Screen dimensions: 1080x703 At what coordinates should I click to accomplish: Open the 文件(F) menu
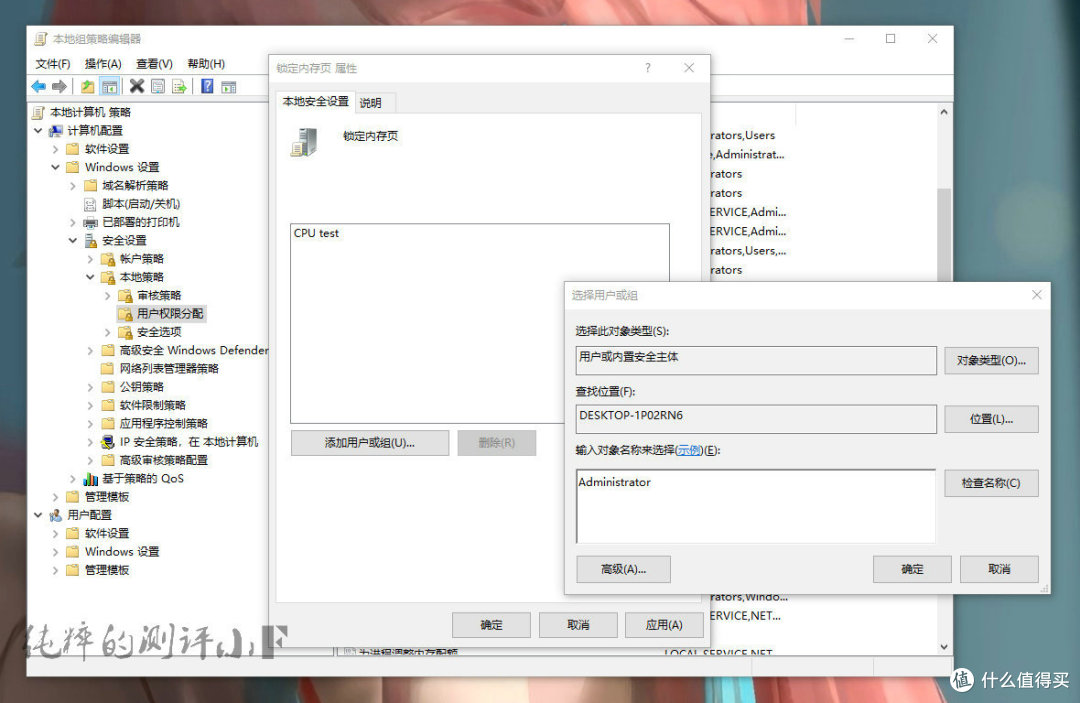53,64
